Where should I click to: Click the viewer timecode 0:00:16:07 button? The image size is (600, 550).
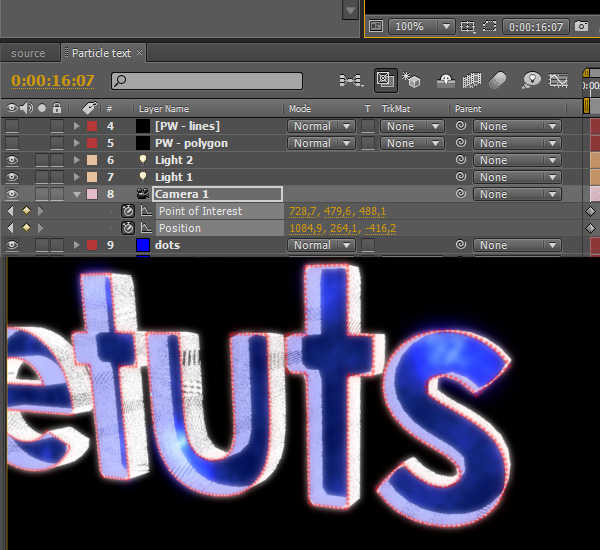[536, 26]
